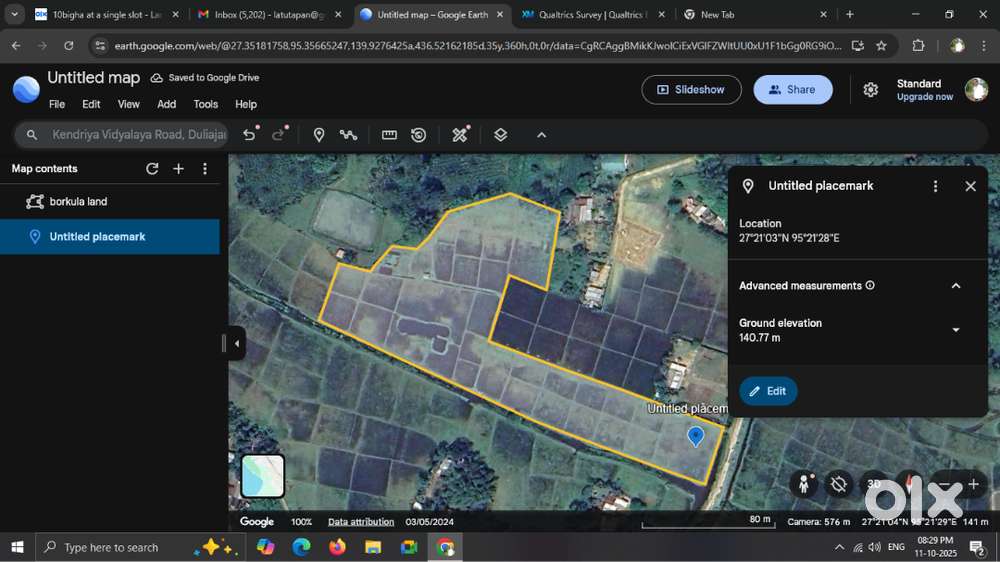Click the undo arrow in toolbar

click(250, 135)
